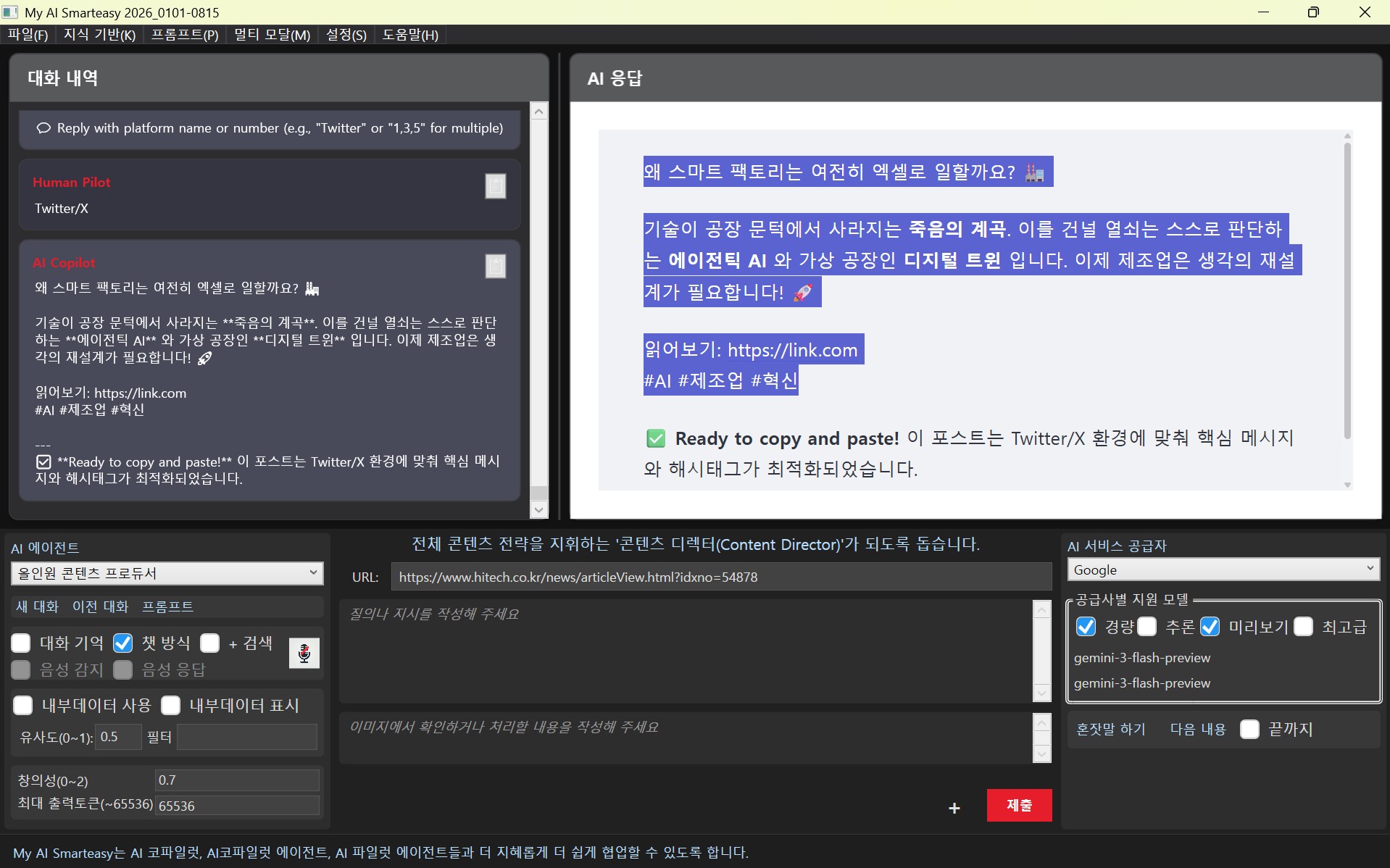
Task: Uncheck the 챗 방식 checkbox
Action: point(123,643)
